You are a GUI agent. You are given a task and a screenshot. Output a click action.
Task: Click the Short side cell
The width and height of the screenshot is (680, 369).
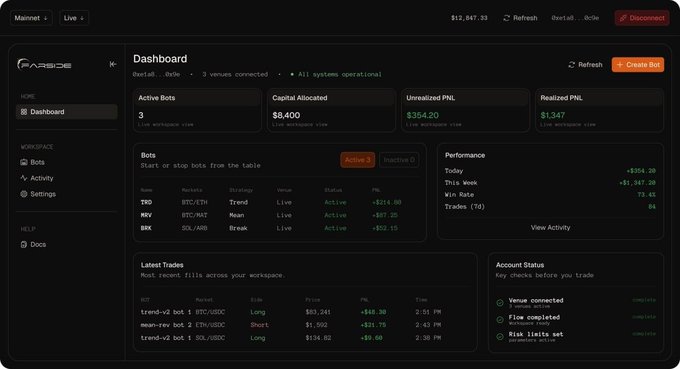(x=259, y=325)
